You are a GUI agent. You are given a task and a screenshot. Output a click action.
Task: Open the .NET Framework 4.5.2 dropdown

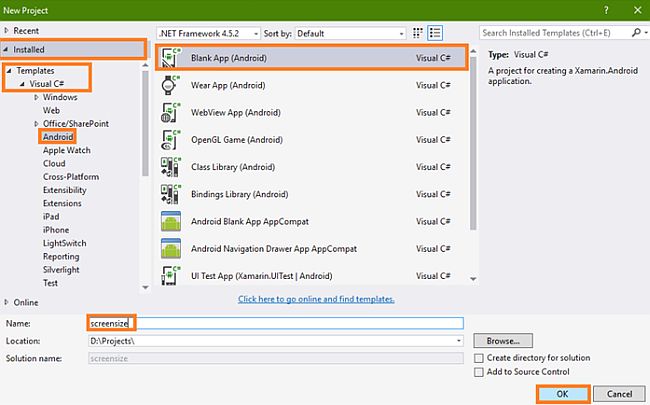pos(209,34)
